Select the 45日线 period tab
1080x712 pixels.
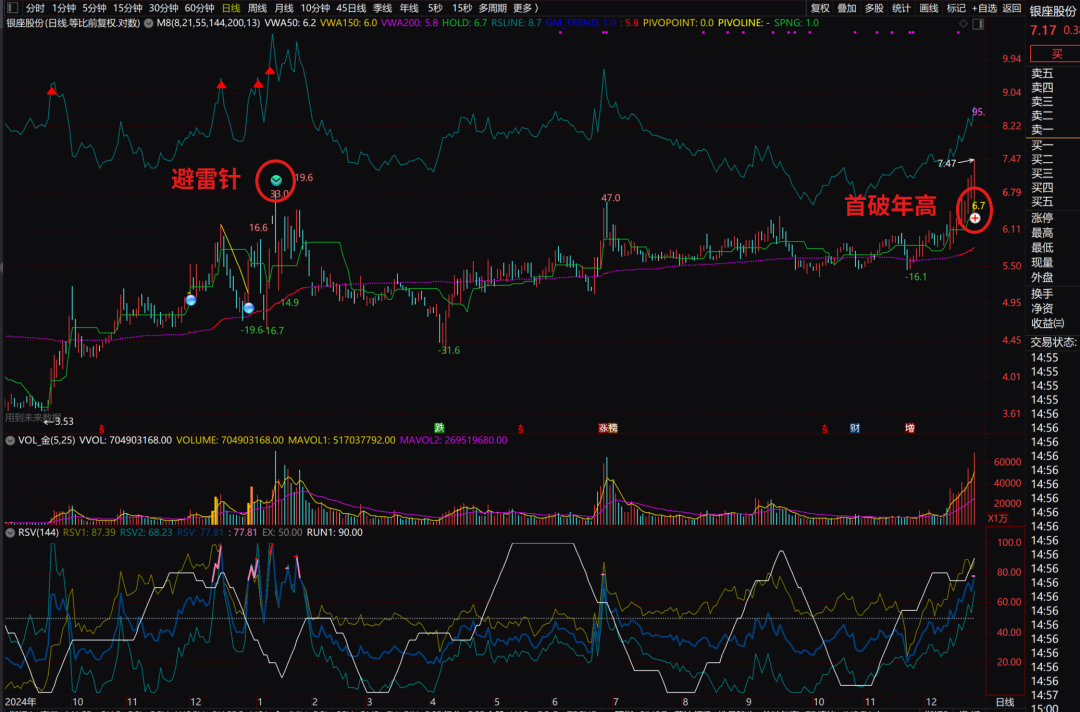351,8
